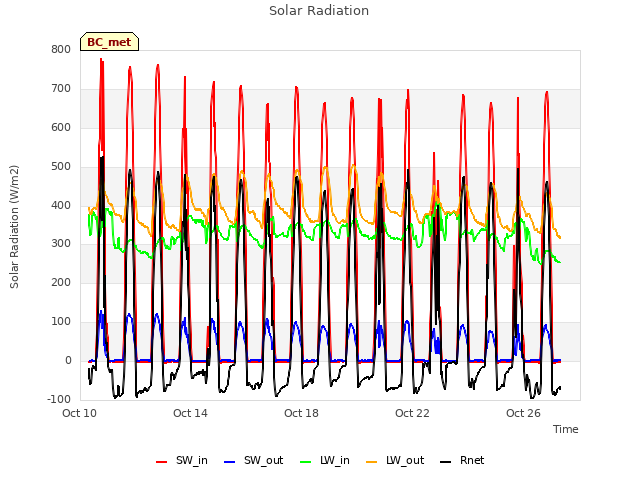This screenshot has width=640, height=480.
Task: Click the red SW_in legend swatch
Action: pos(162,462)
